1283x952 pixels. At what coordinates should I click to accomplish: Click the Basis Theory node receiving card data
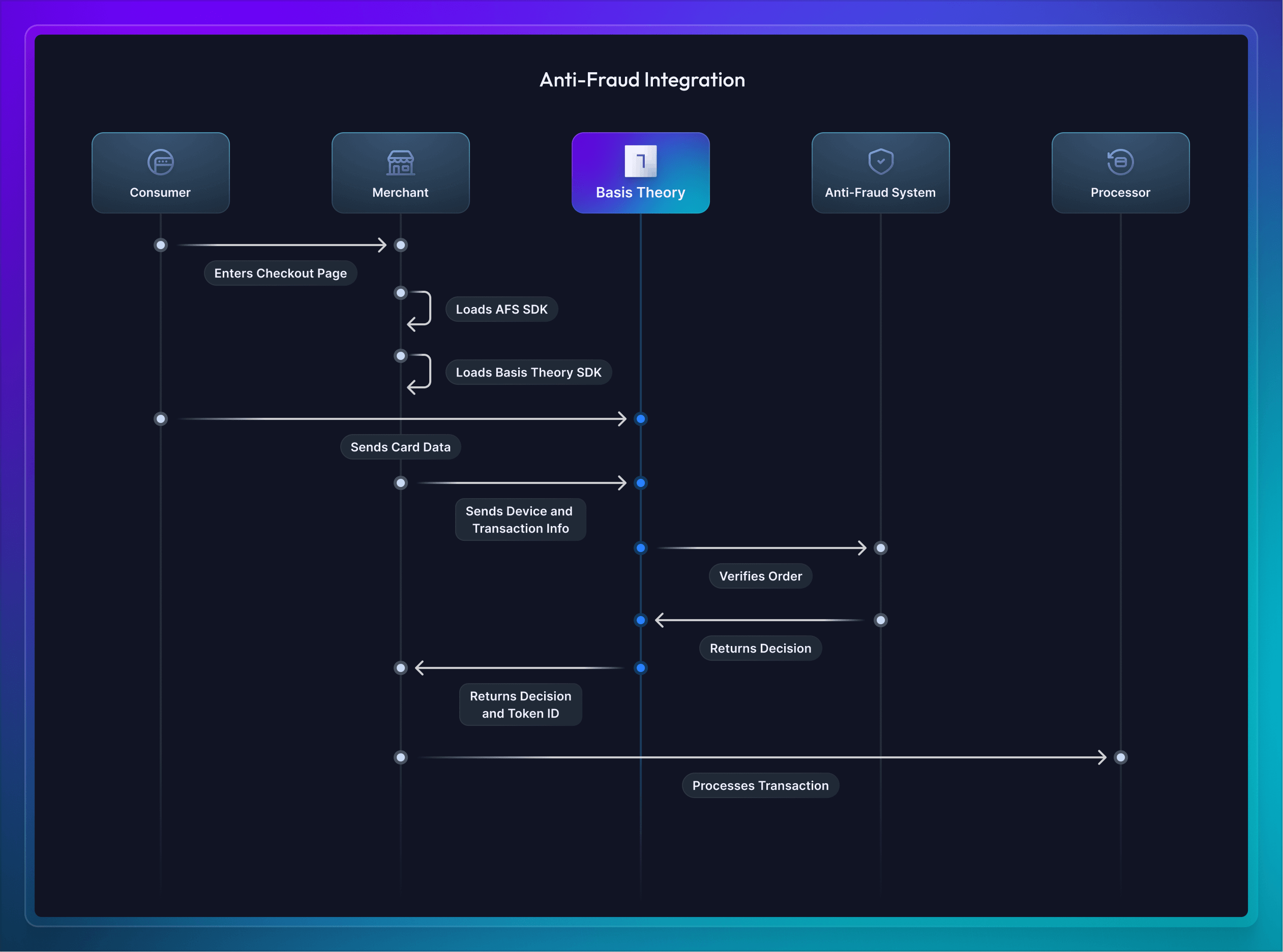(x=641, y=419)
